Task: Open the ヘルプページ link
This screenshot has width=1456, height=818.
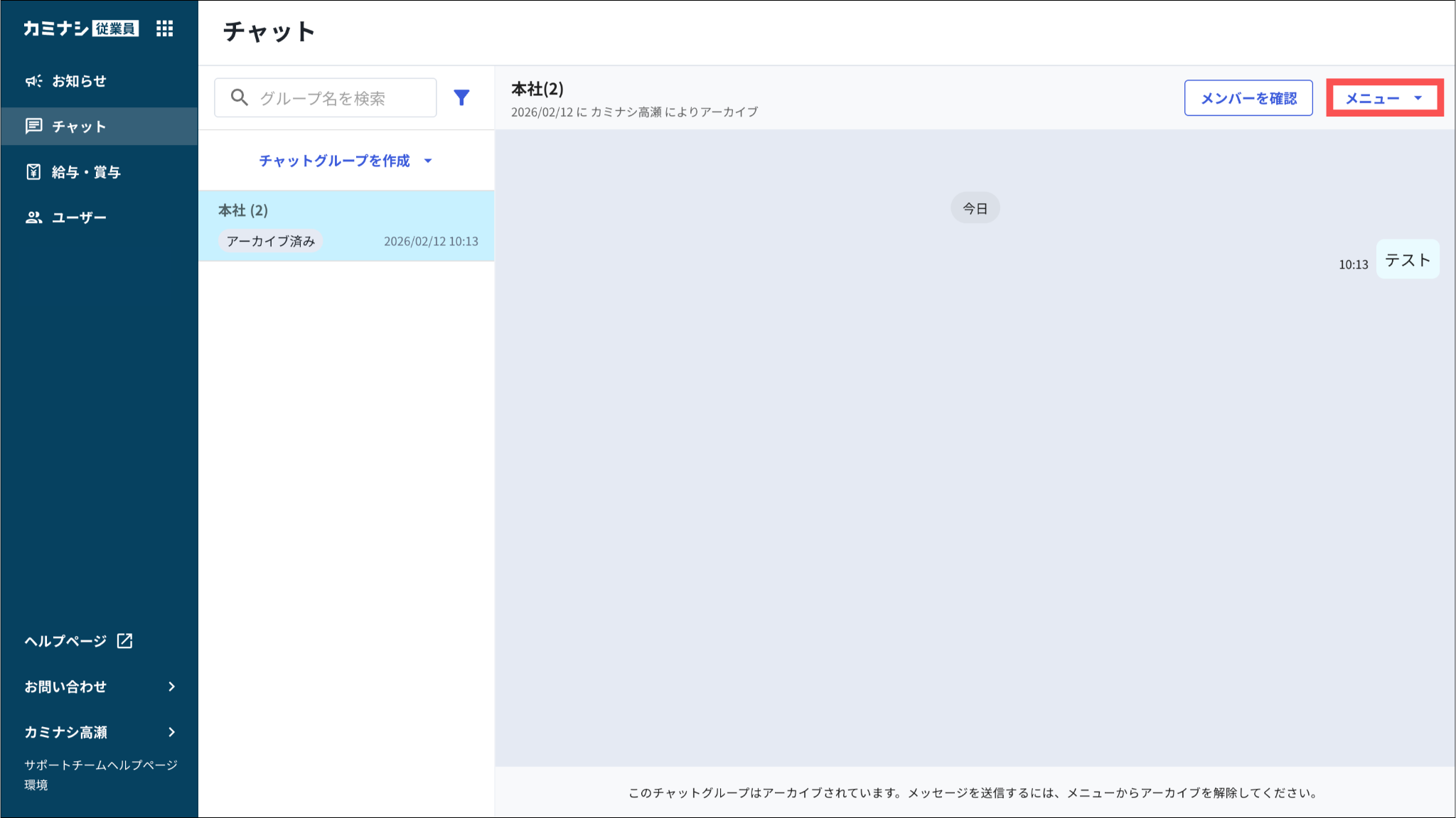Action: 65,641
